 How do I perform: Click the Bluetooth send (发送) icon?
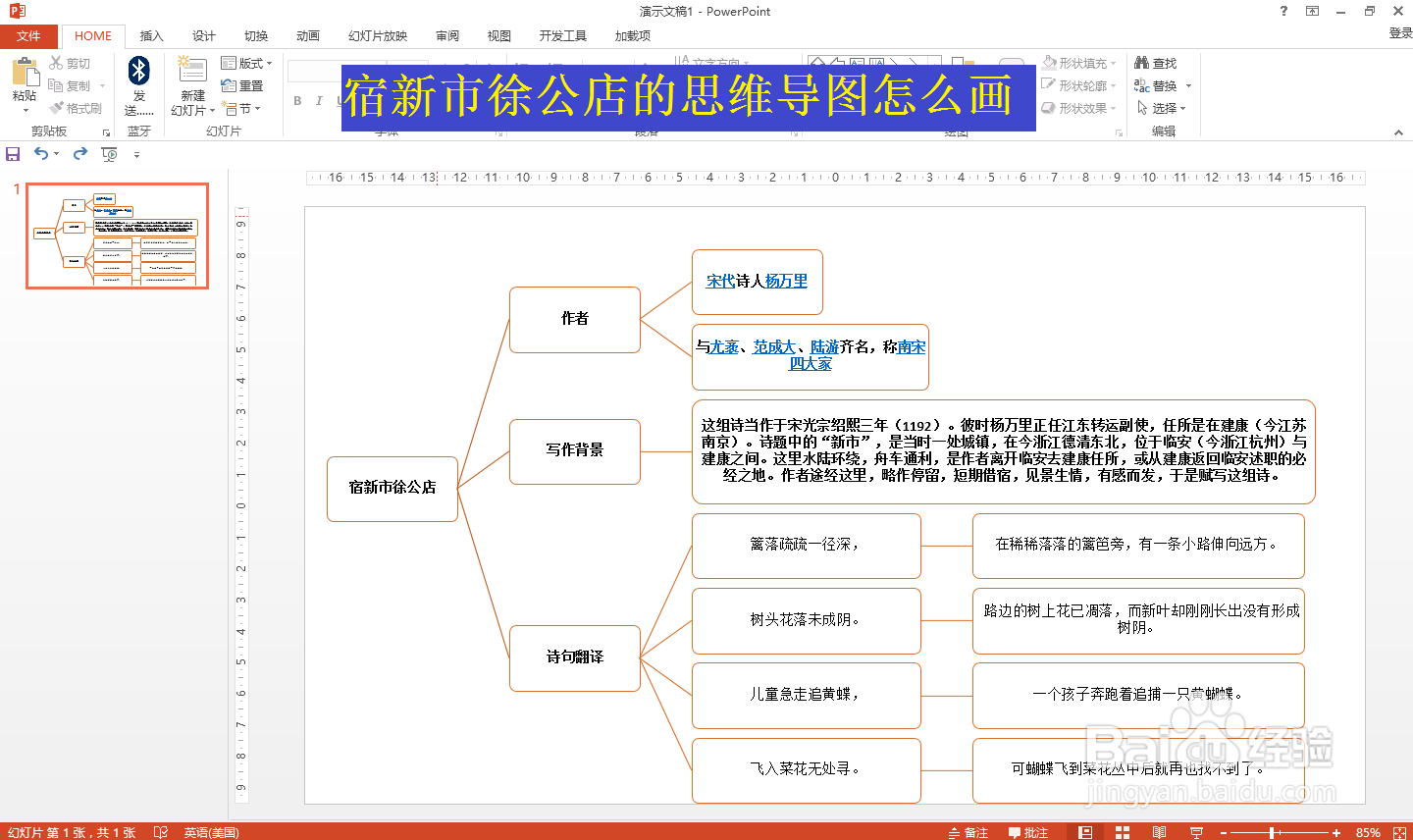(x=139, y=71)
